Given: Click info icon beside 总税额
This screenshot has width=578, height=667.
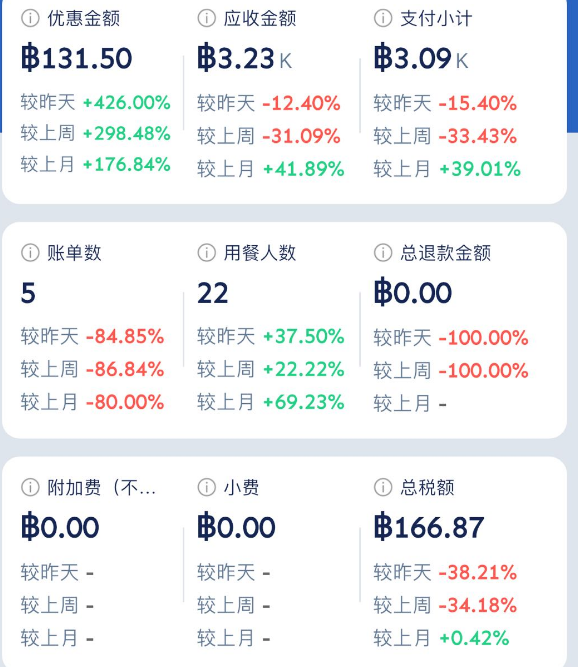Looking at the screenshot, I should 383,487.
